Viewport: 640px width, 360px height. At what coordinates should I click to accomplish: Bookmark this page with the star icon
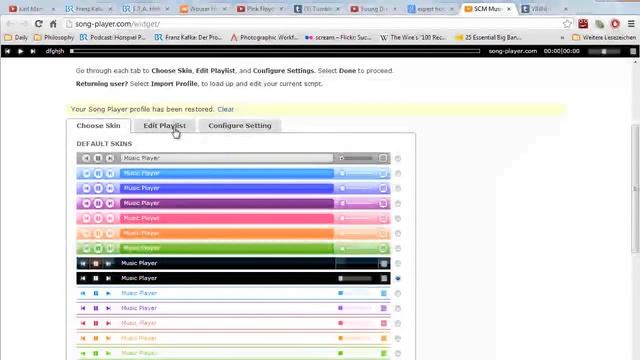tap(567, 24)
